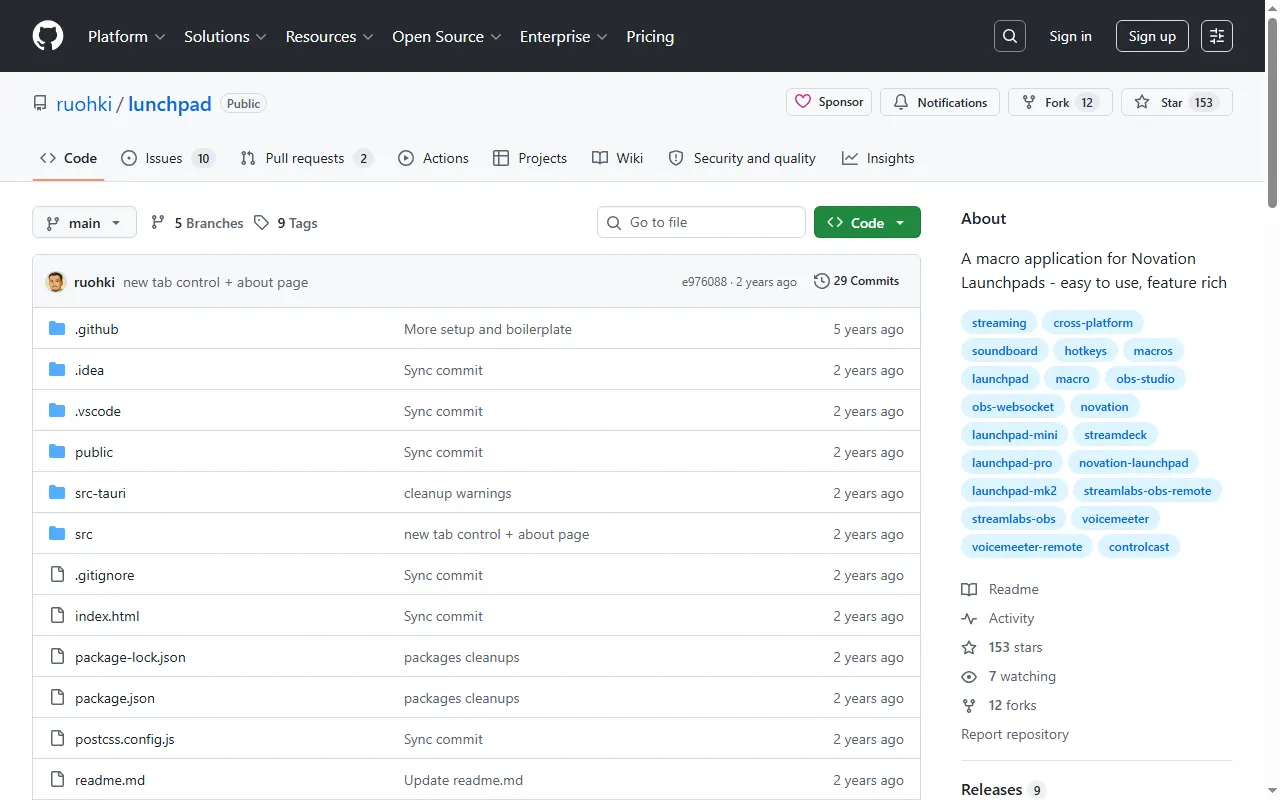Open the search magnifier button

click(1010, 36)
